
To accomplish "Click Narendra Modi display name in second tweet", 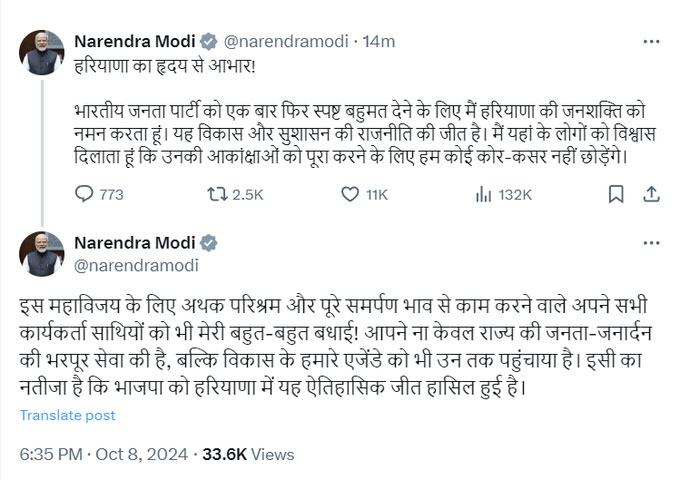I will [x=135, y=243].
